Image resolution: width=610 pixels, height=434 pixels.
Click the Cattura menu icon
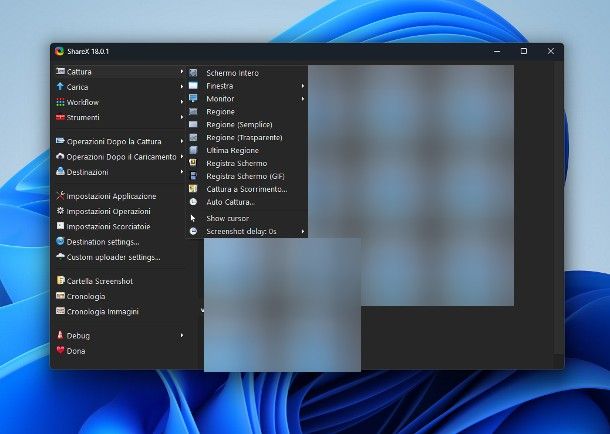60,71
